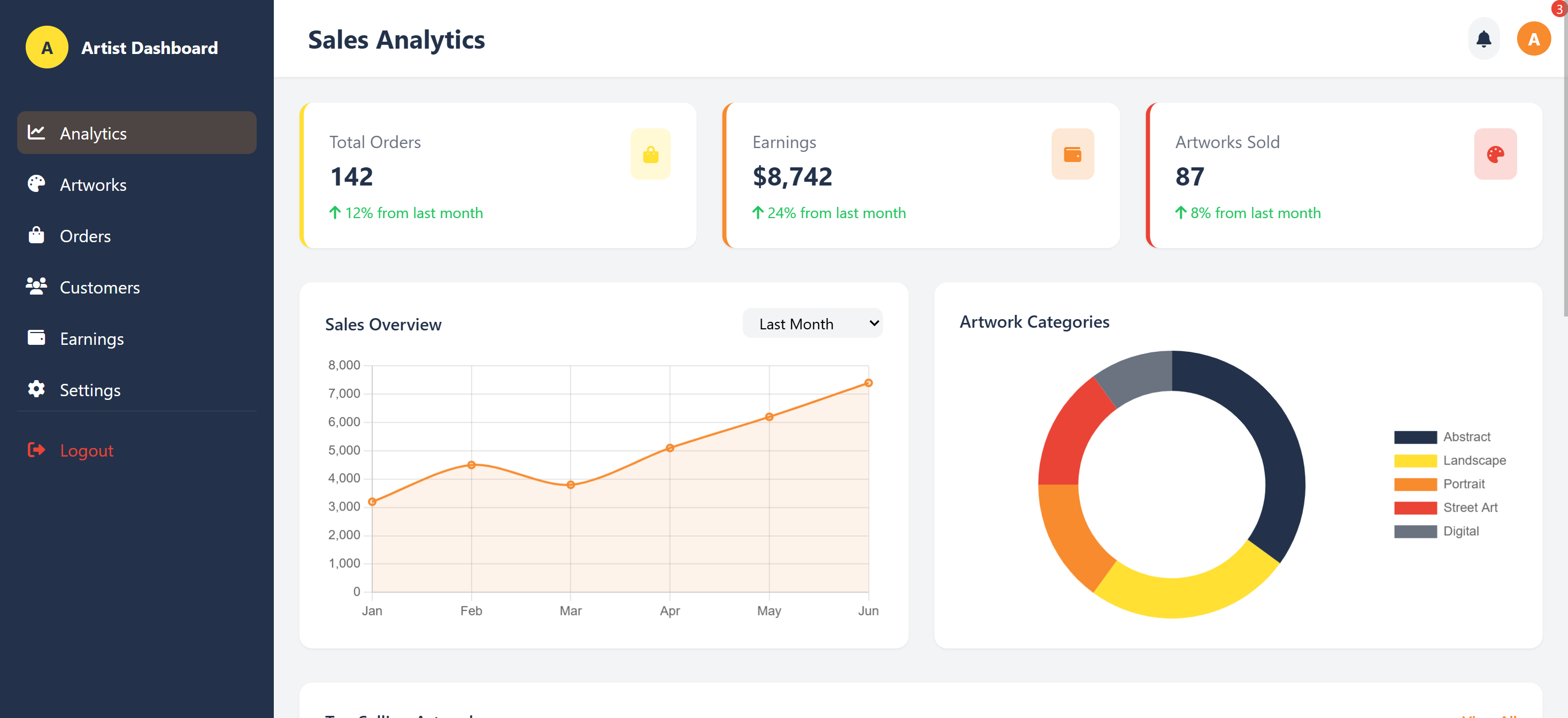1568x718 pixels.
Task: Select the Analytics sidebar item
Action: (x=93, y=133)
